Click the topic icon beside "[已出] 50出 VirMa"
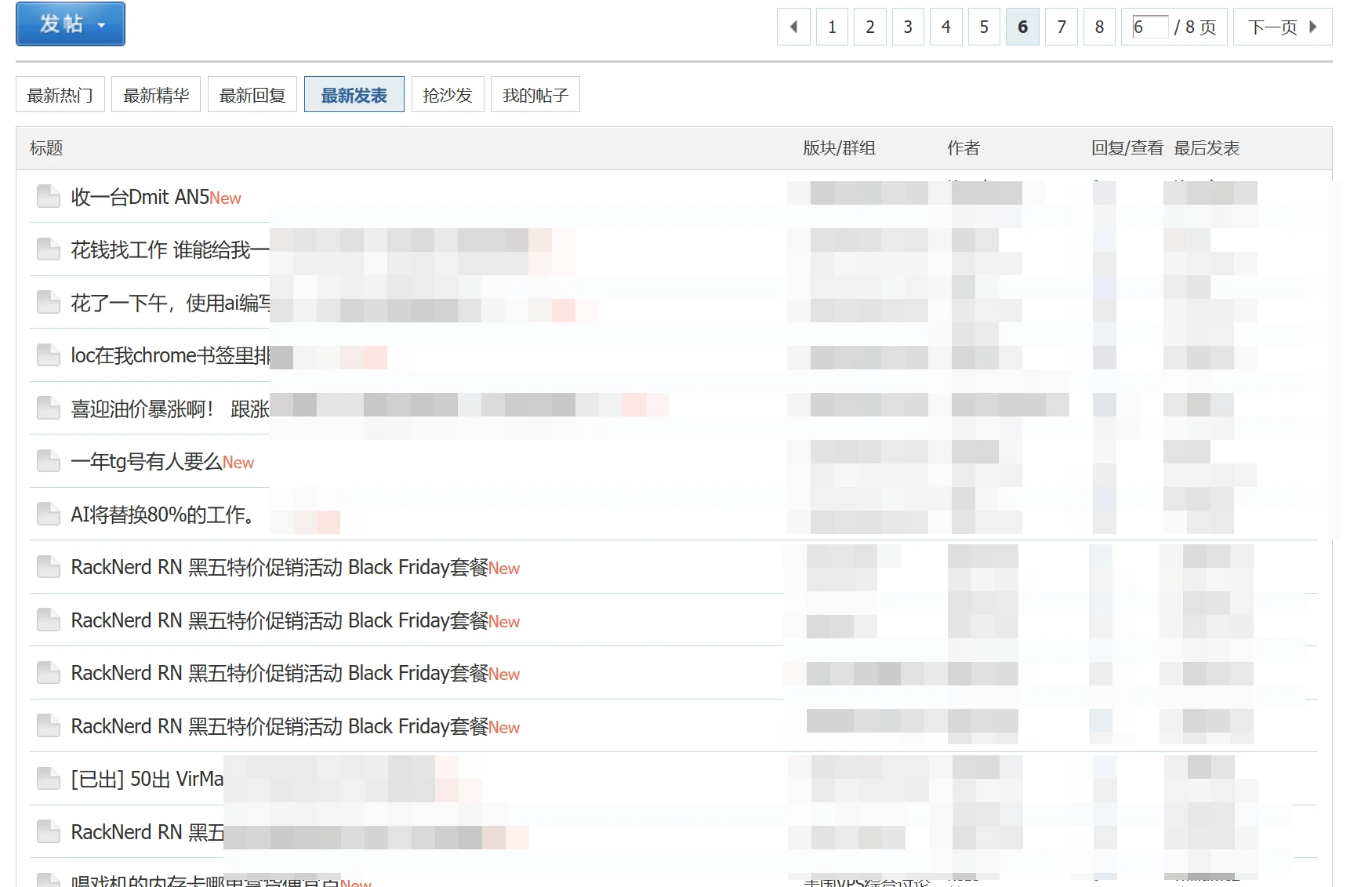Image resolution: width=1372 pixels, height=887 pixels. 47,778
